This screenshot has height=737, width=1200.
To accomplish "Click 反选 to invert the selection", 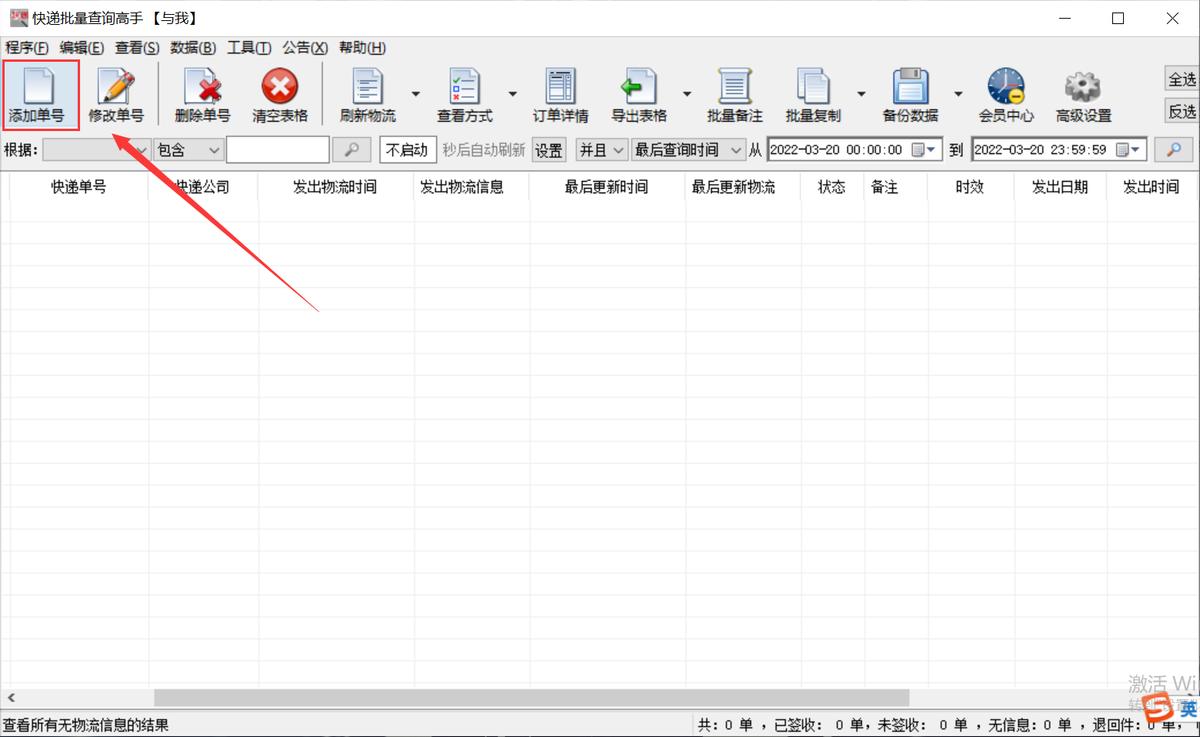I will pyautogui.click(x=1180, y=112).
